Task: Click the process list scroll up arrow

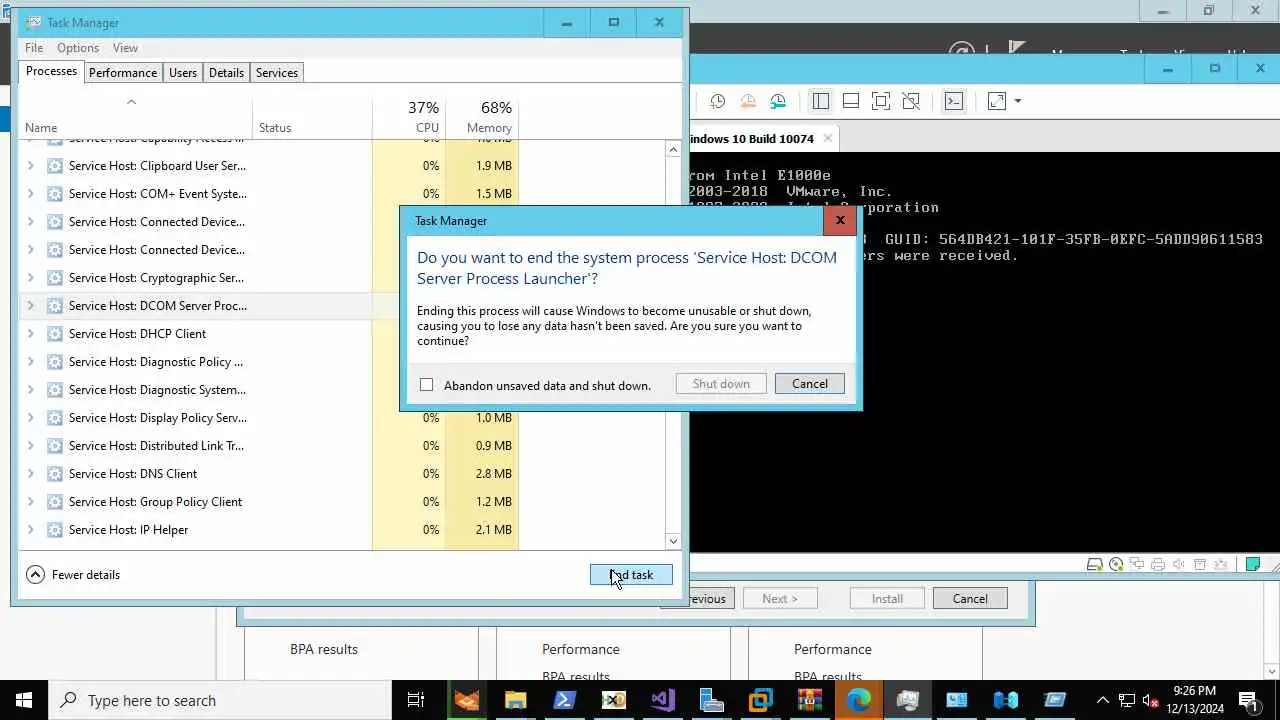Action: (673, 149)
